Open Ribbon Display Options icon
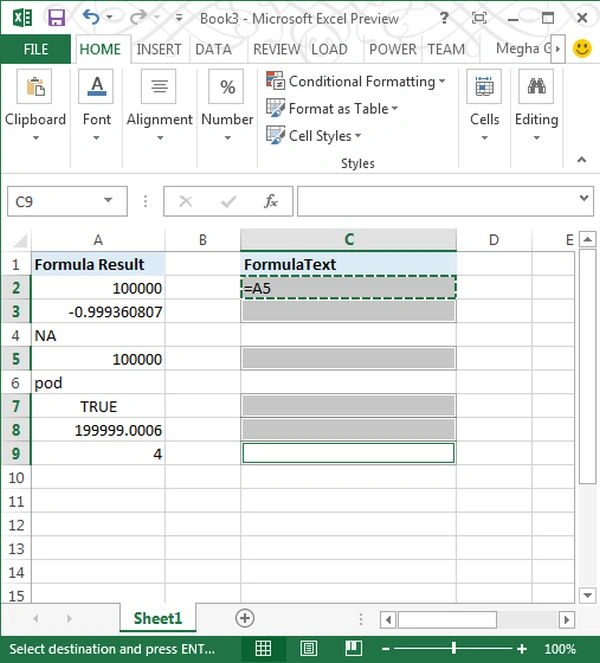The width and height of the screenshot is (600, 663). (479, 18)
